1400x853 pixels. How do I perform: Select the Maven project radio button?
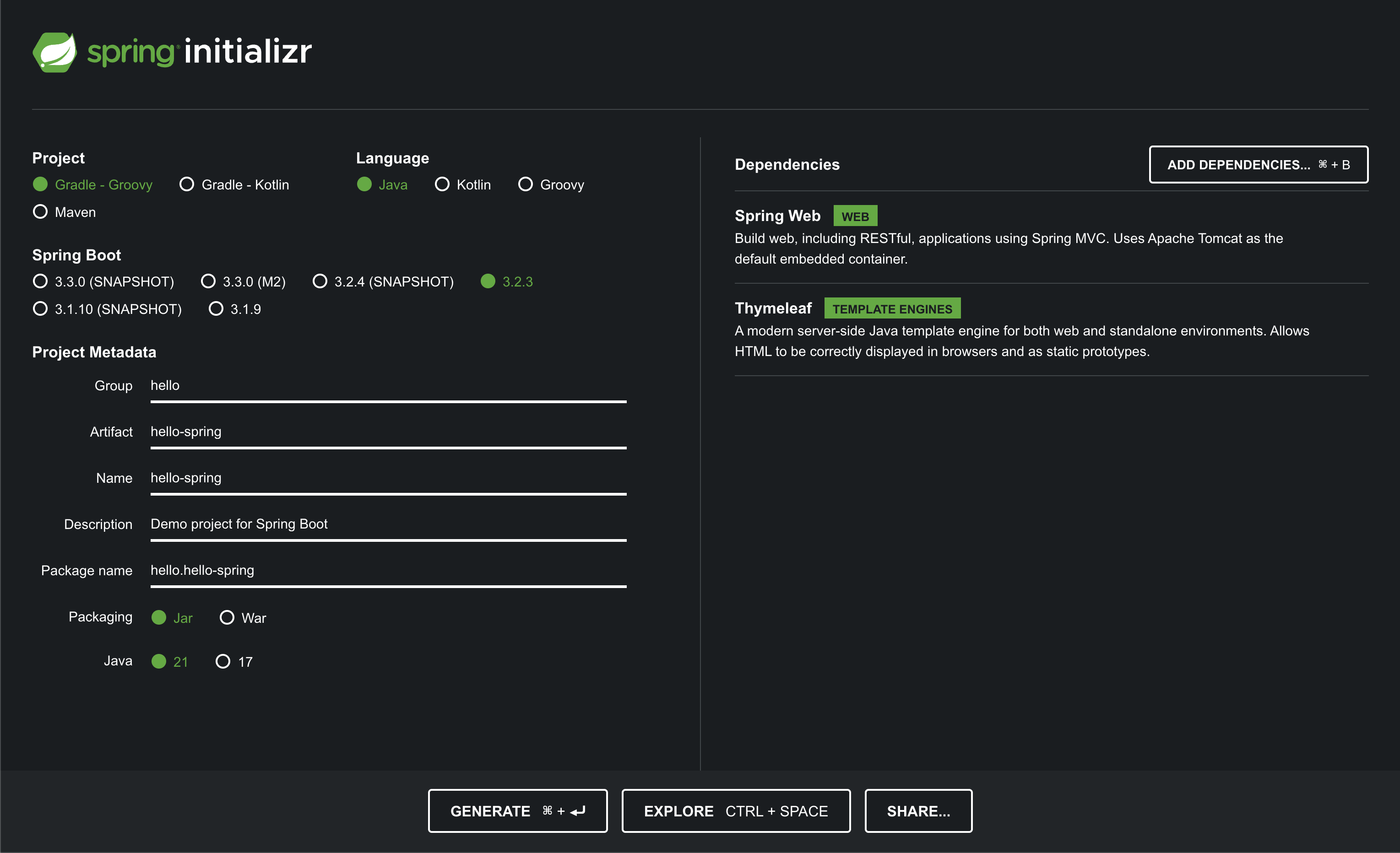tap(40, 212)
